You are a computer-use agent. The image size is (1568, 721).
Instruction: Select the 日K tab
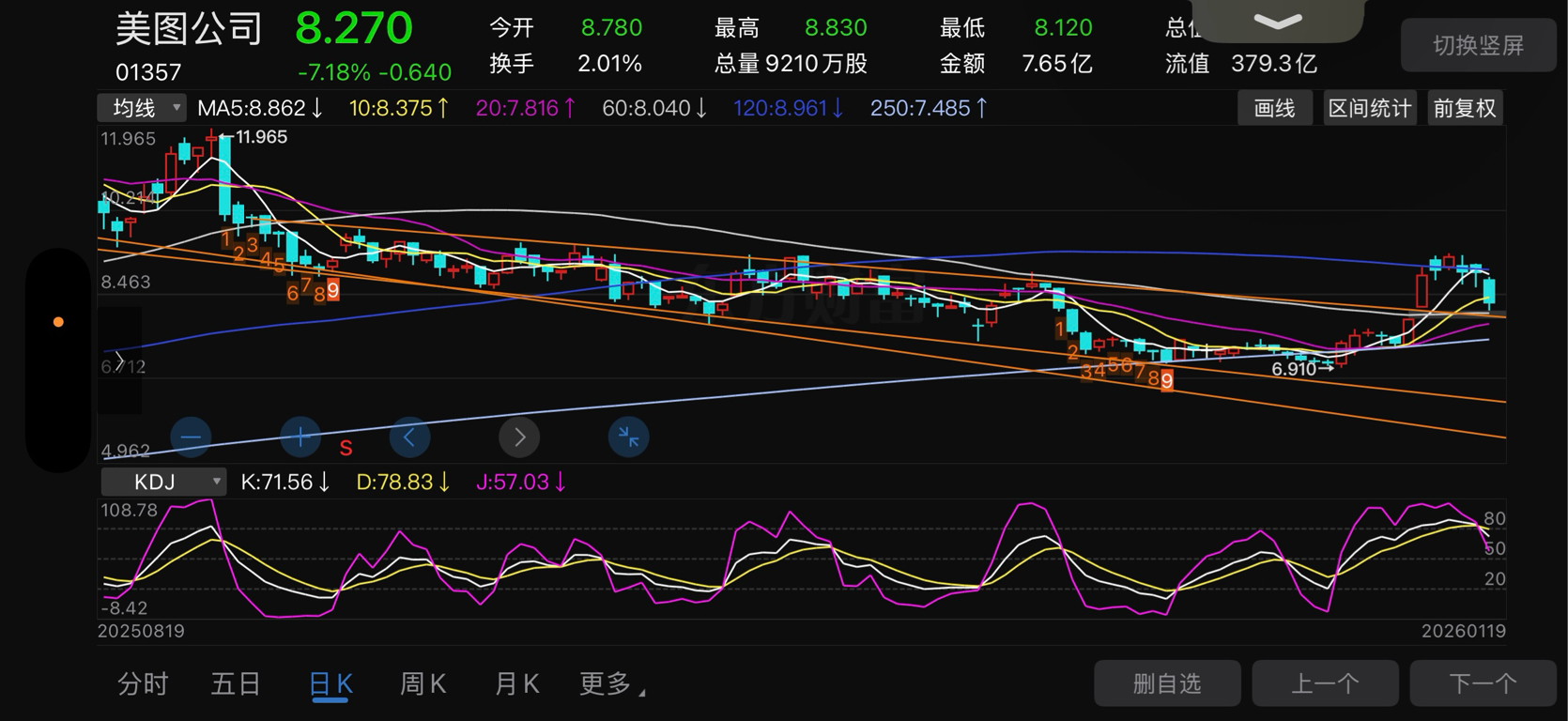331,684
